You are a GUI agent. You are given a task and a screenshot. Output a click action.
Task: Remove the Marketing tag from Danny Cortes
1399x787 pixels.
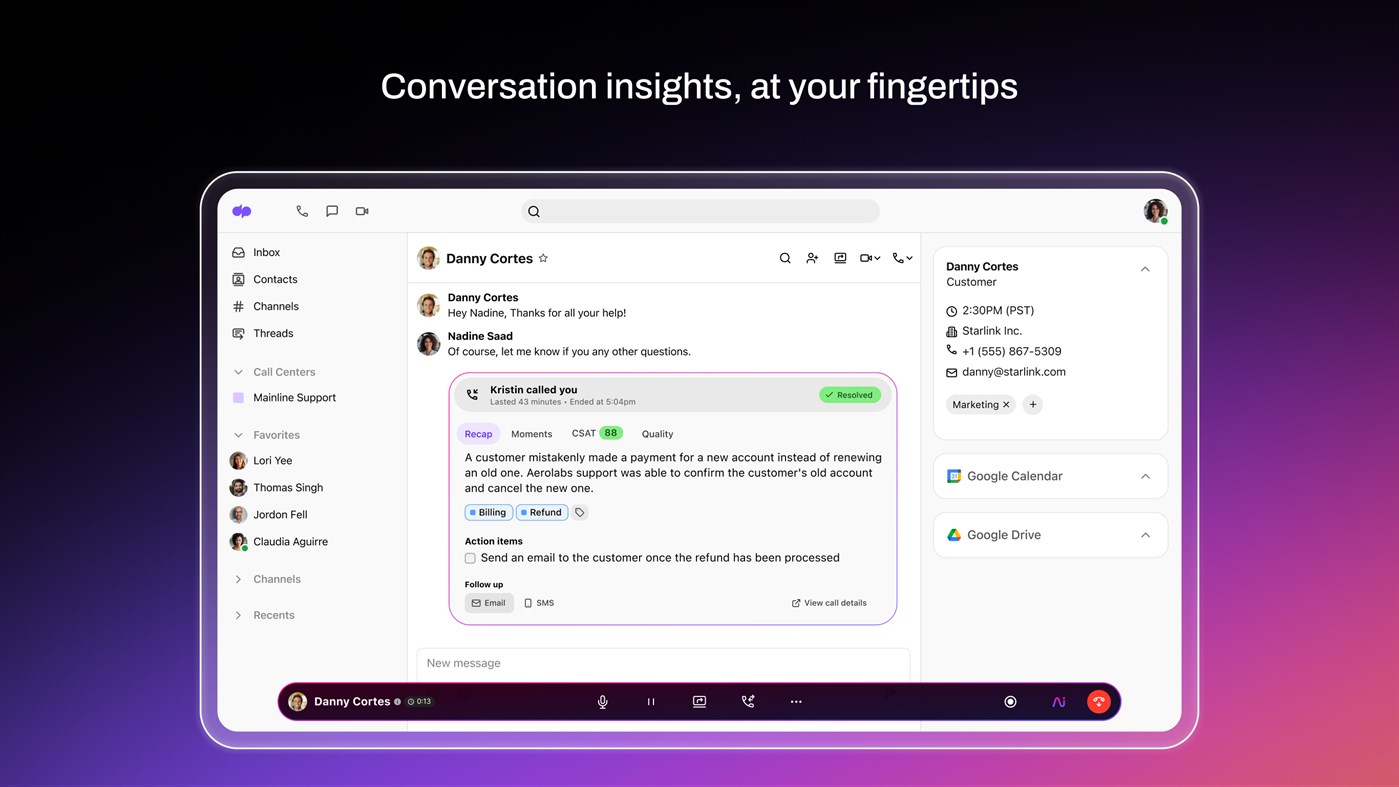[1006, 404]
